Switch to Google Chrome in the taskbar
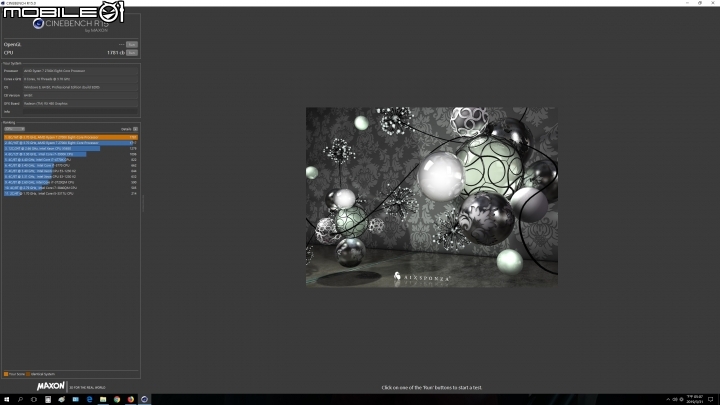The height and width of the screenshot is (405, 720). (117, 399)
